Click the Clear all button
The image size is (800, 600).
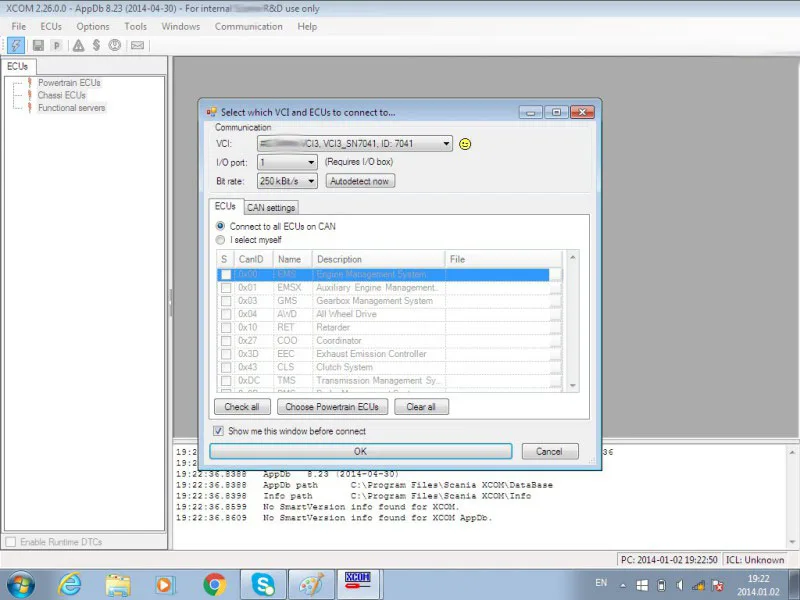421,407
